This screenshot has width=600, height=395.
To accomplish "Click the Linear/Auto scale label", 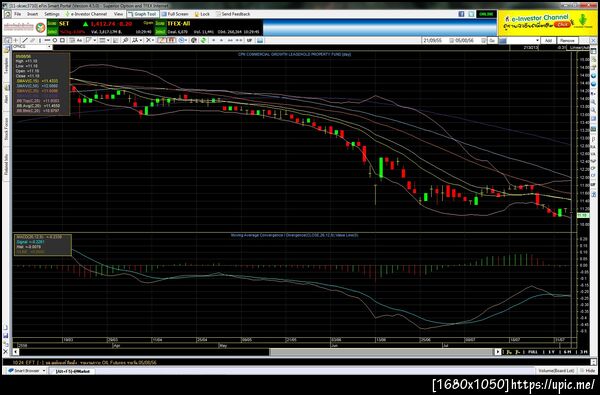I will 580,47.
